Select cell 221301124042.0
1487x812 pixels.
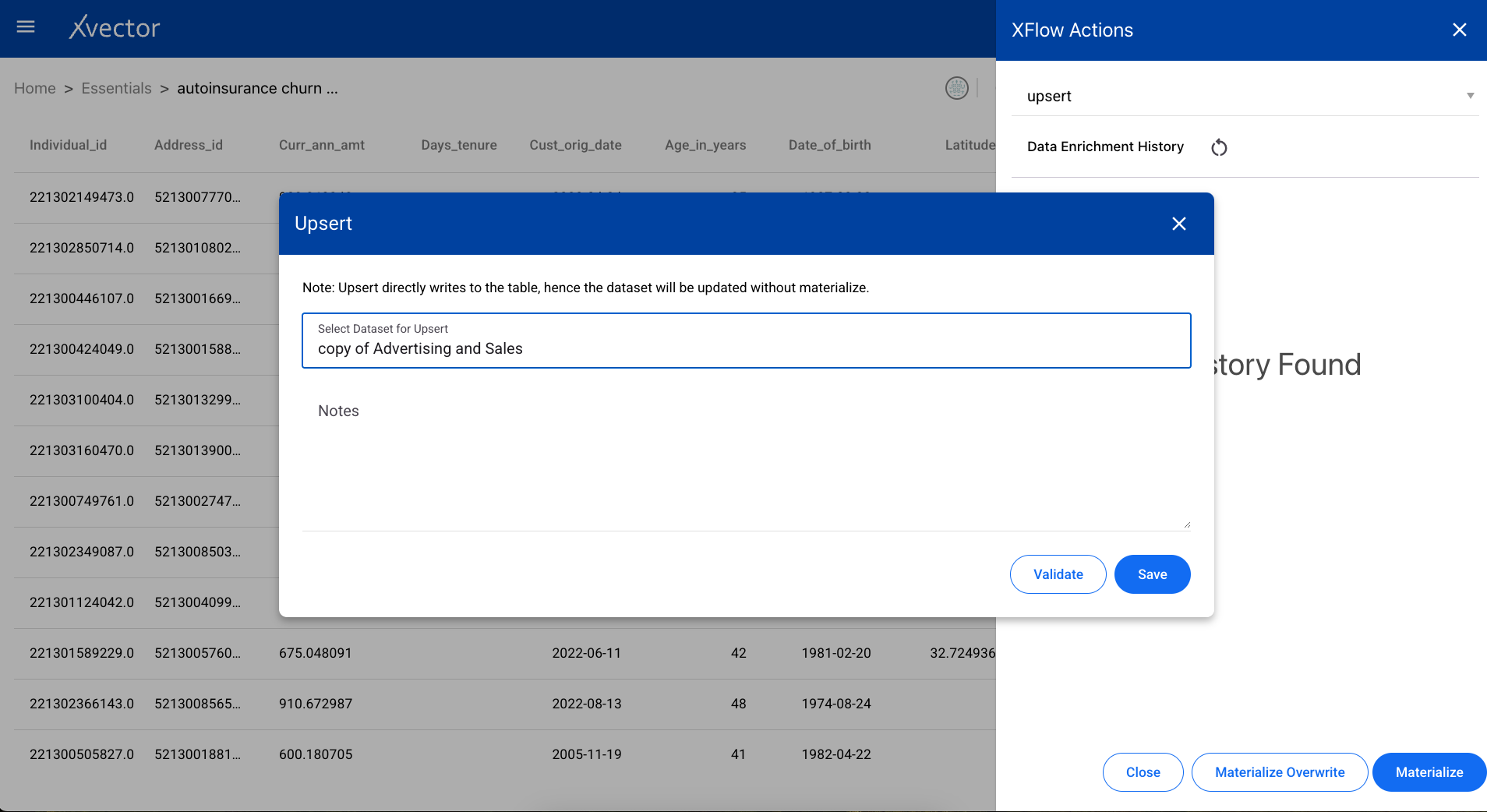click(x=82, y=602)
